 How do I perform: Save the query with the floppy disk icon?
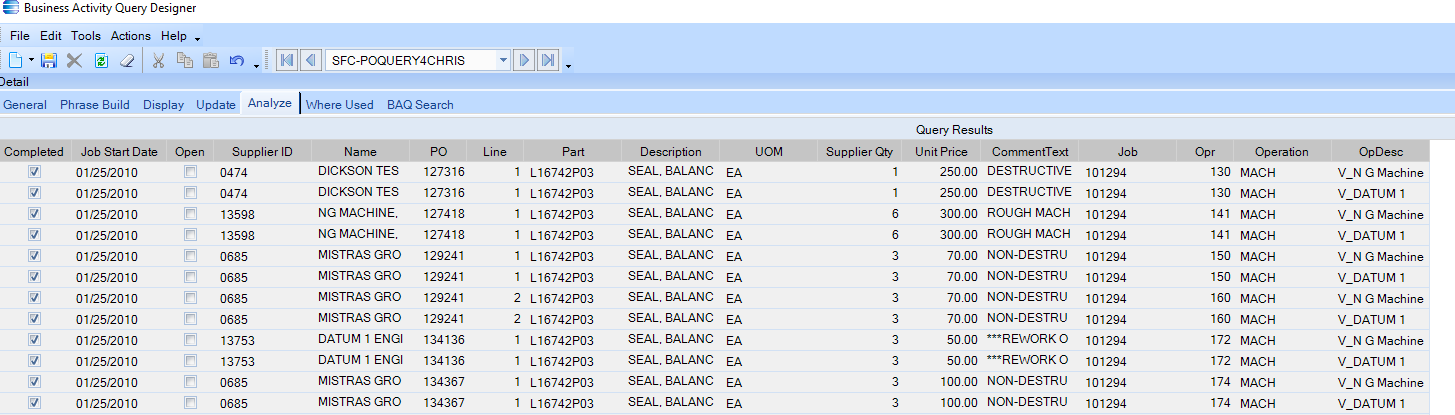tap(49, 61)
